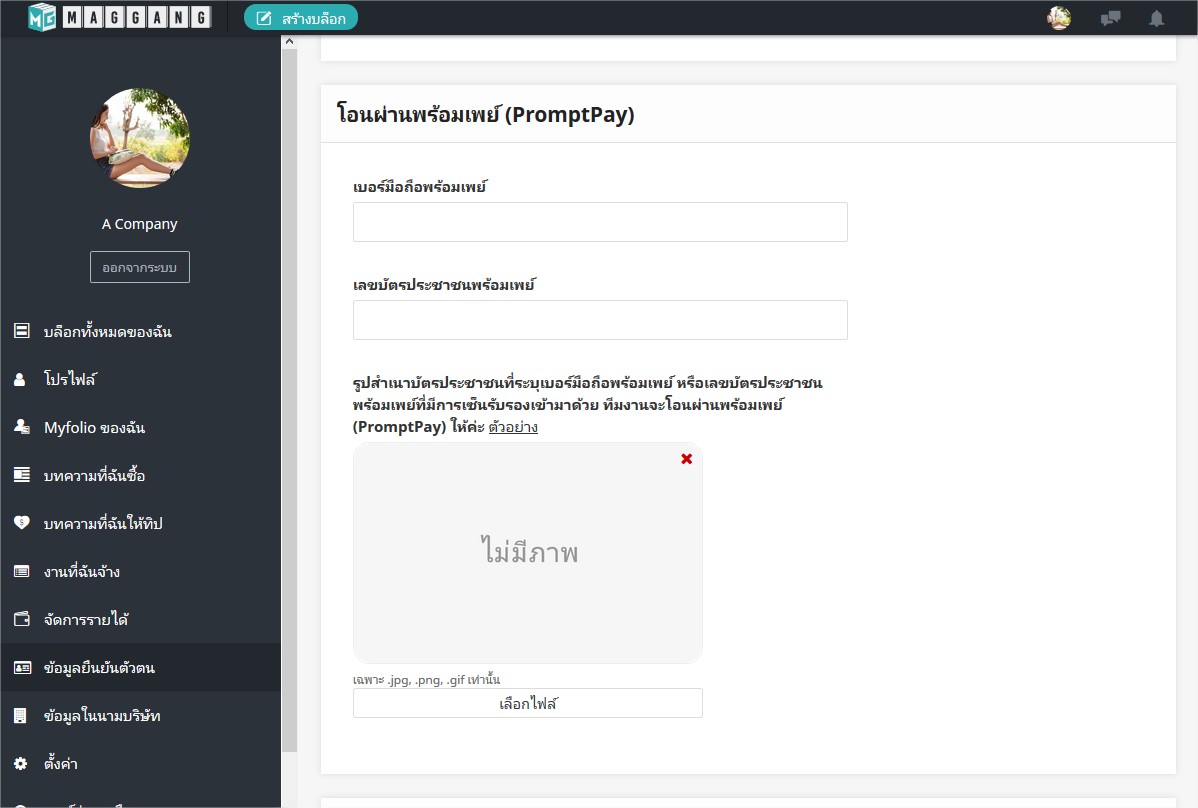Click the ID card icon beside ข้อมูลยืนยันตัวตน
This screenshot has height=808, width=1198.
pos(22,667)
